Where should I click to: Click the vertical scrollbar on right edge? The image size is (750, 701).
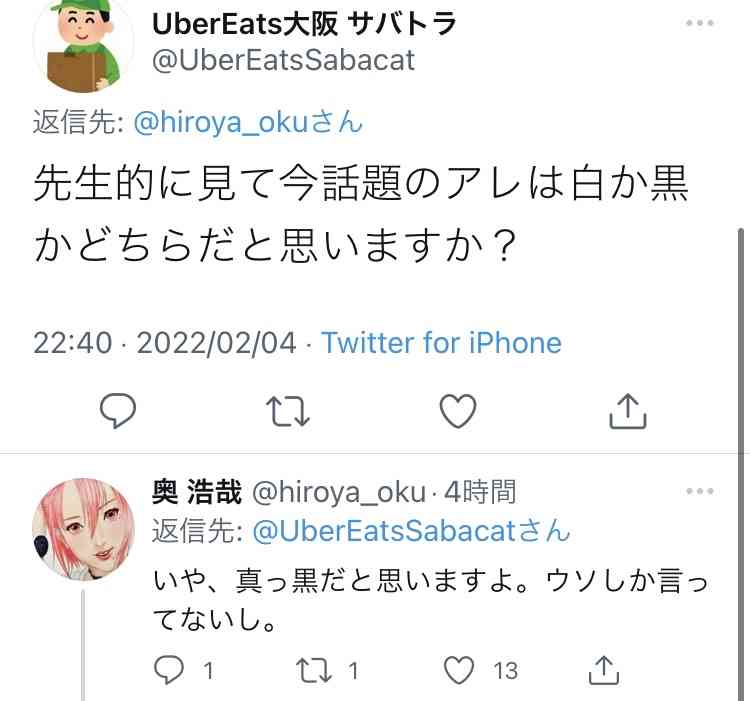pyautogui.click(x=741, y=464)
